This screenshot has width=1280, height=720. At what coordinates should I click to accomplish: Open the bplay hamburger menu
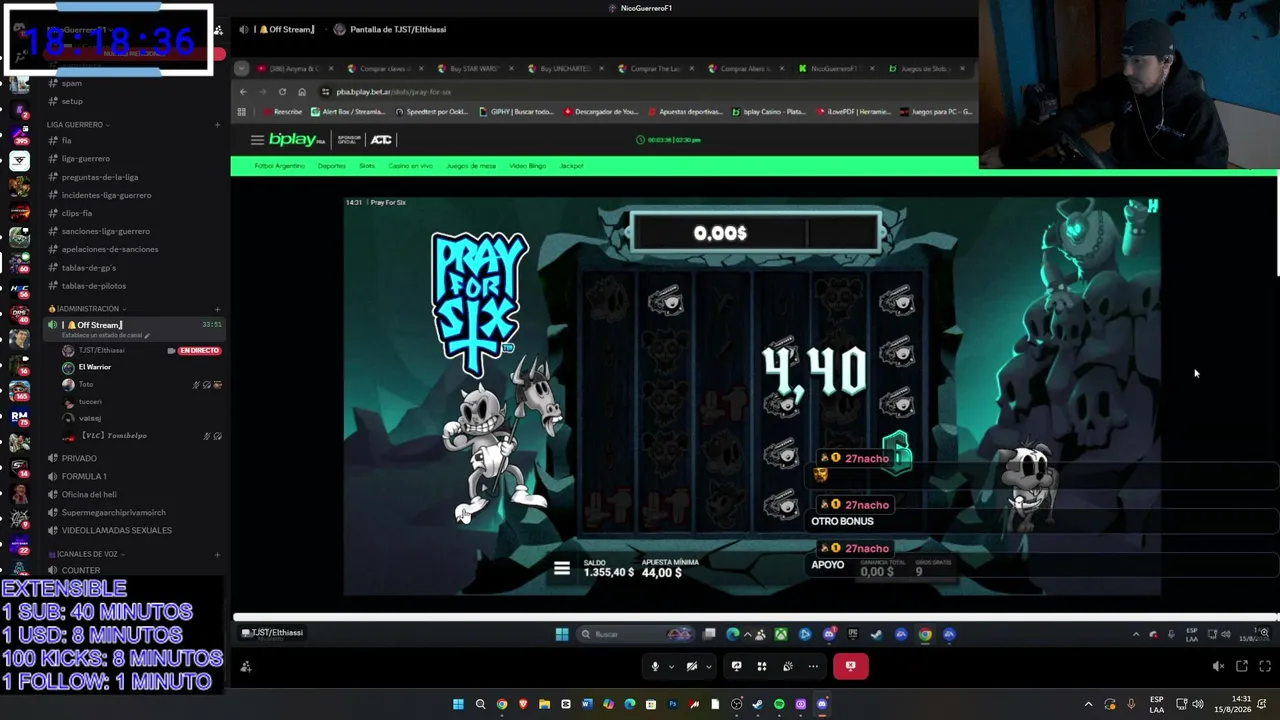(257, 140)
